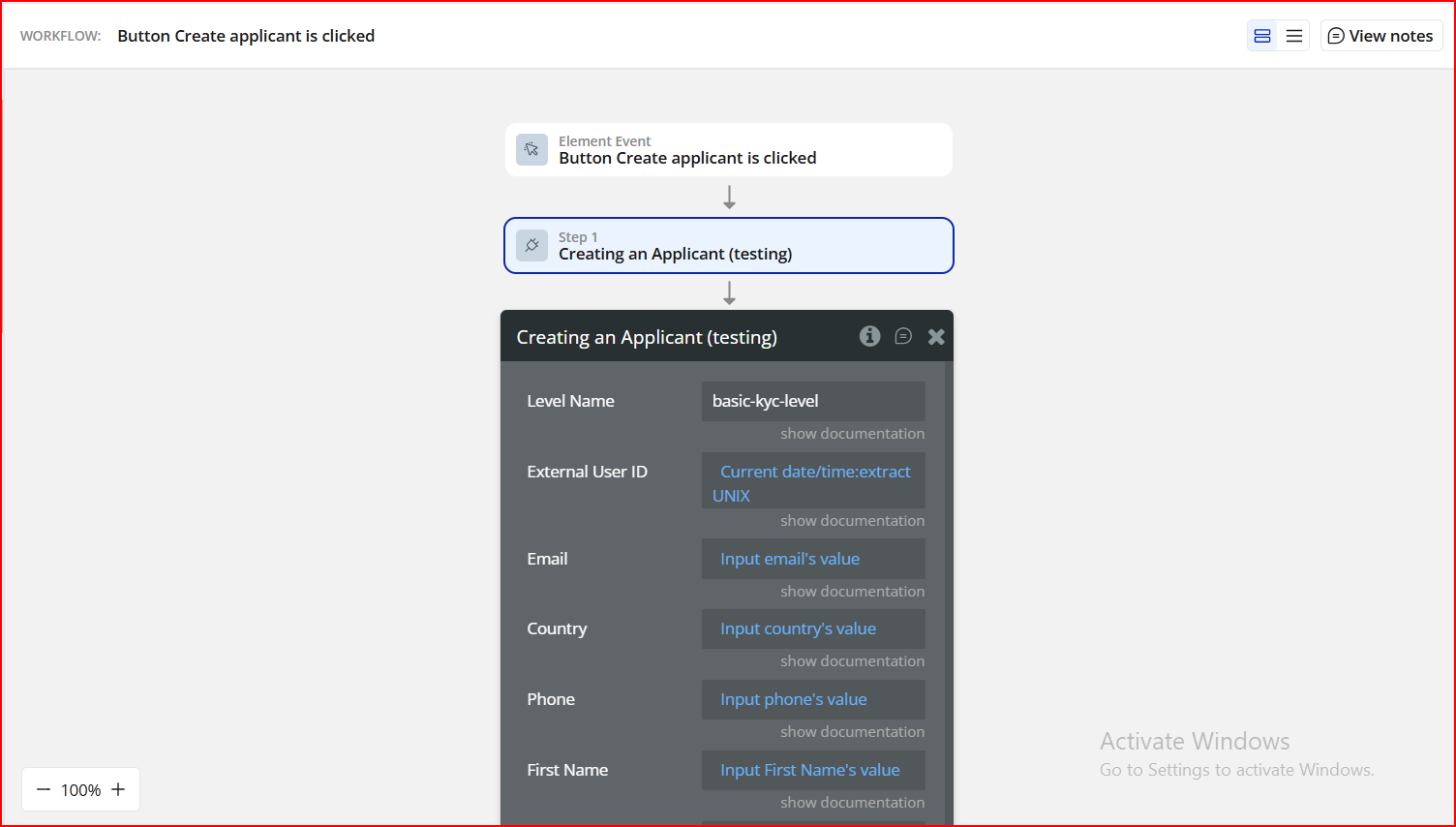Image resolution: width=1456 pixels, height=827 pixels.
Task: Click the Level Name input field
Action: point(812,401)
